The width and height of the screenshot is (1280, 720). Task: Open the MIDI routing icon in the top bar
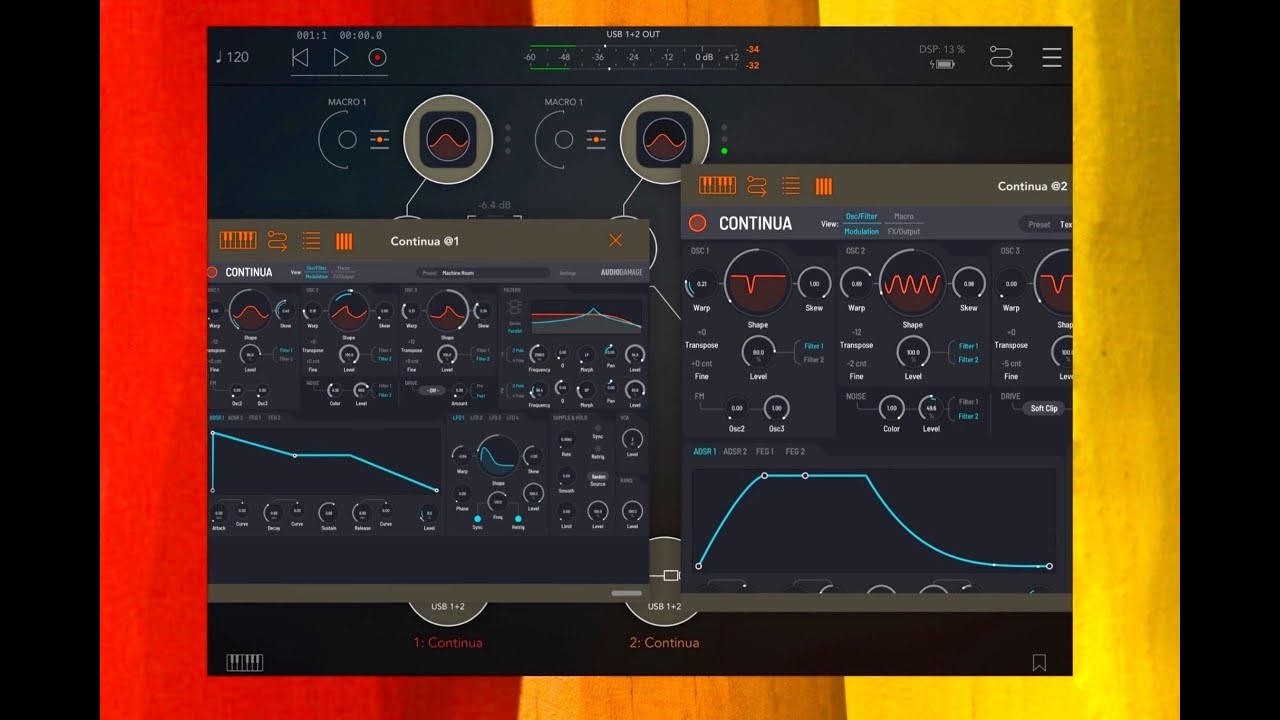1001,57
